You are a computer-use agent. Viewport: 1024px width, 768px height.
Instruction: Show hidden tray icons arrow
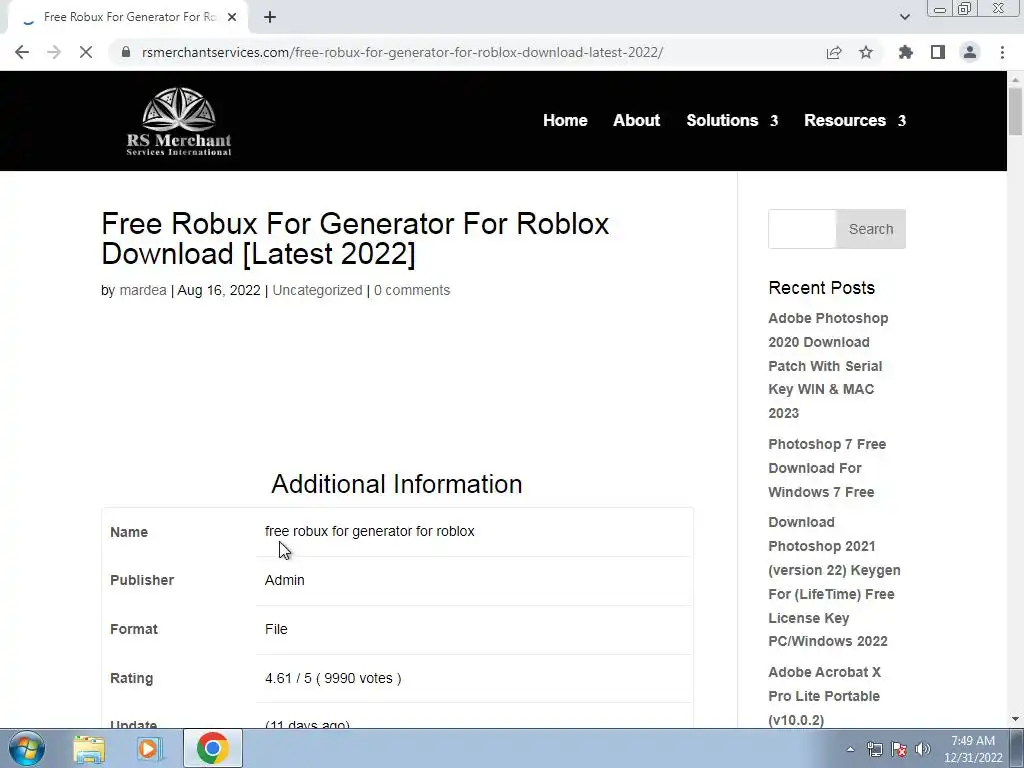click(x=850, y=749)
